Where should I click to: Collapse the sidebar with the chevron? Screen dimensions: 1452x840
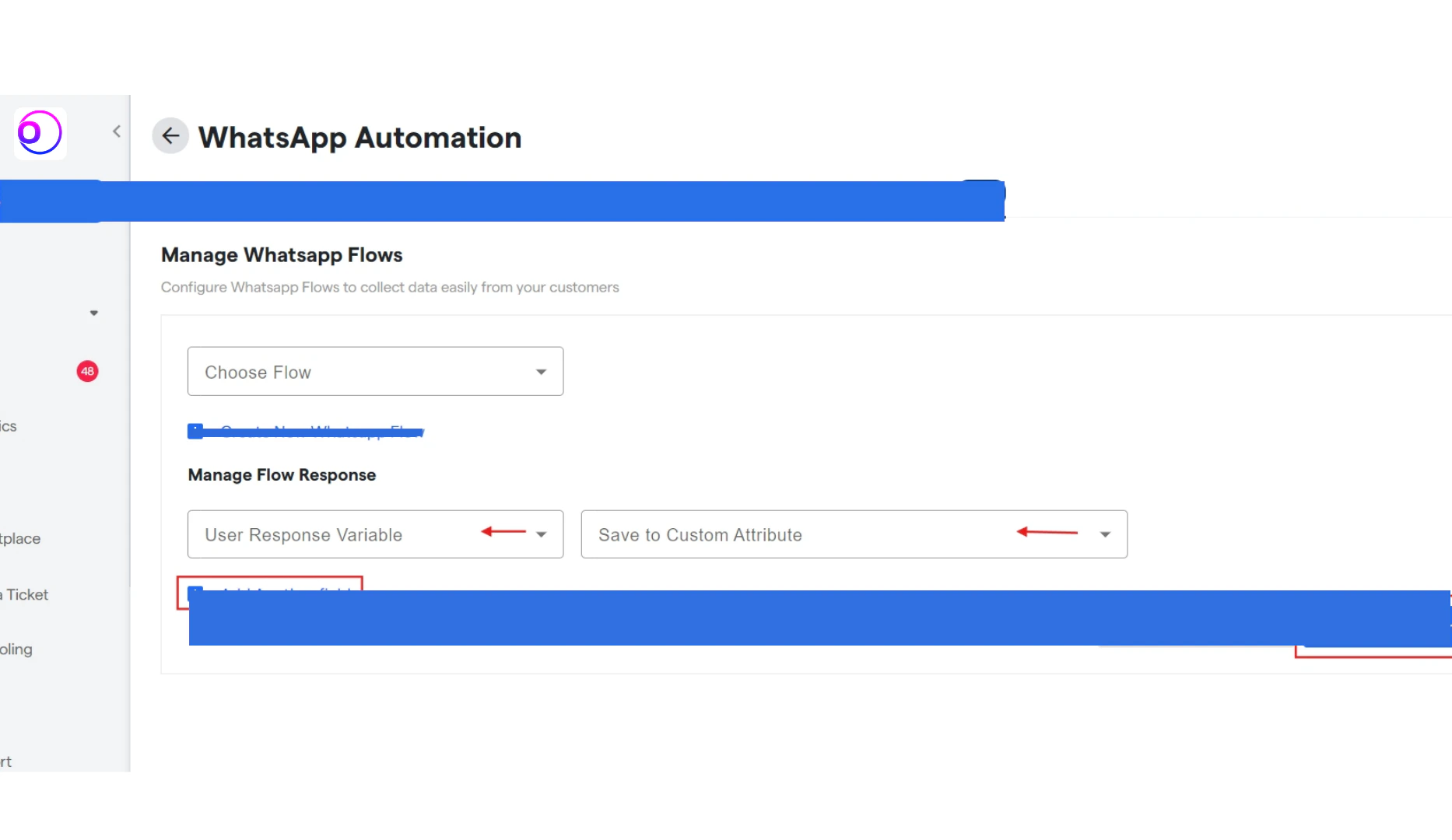point(117,131)
